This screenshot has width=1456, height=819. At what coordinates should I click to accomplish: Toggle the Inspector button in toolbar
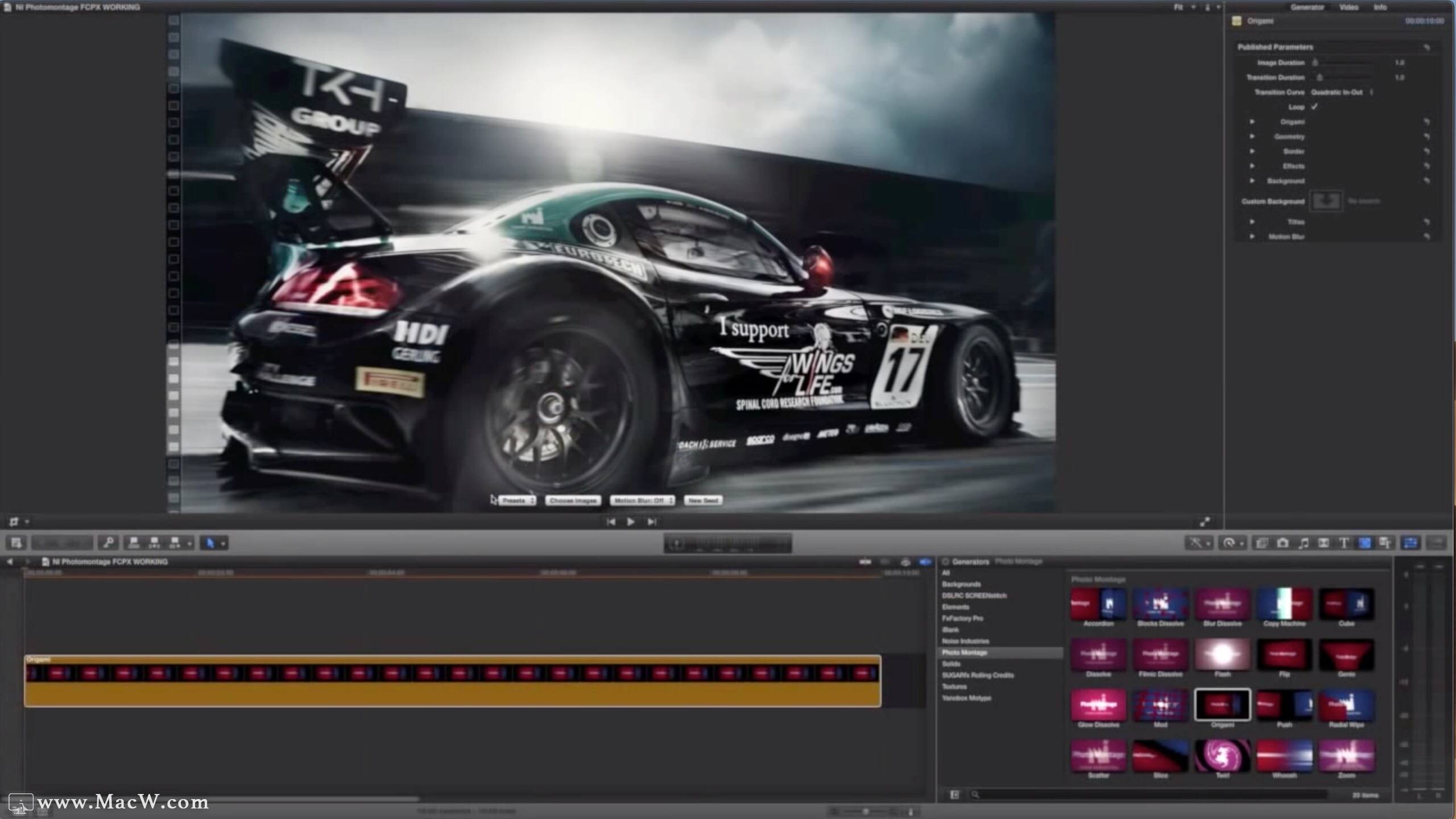pyautogui.click(x=1410, y=543)
